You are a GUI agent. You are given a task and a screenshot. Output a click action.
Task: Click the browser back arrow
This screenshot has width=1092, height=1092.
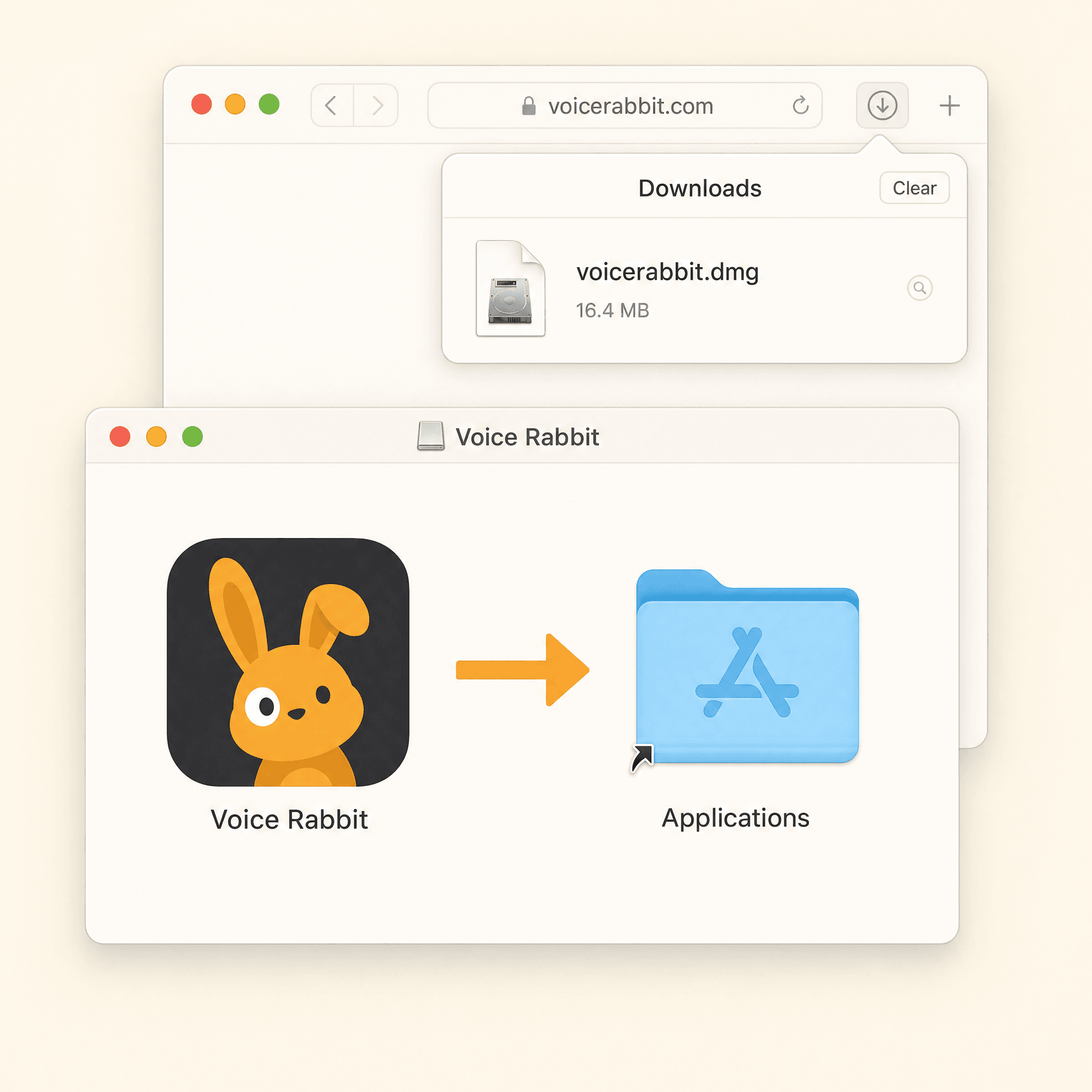pyautogui.click(x=332, y=105)
